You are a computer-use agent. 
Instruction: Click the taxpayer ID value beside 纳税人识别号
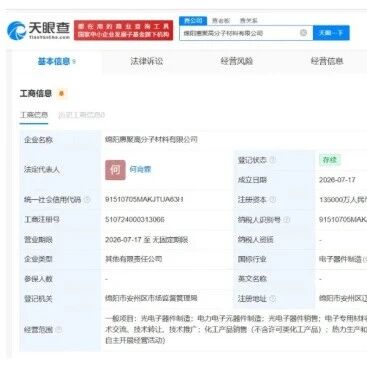(343, 220)
